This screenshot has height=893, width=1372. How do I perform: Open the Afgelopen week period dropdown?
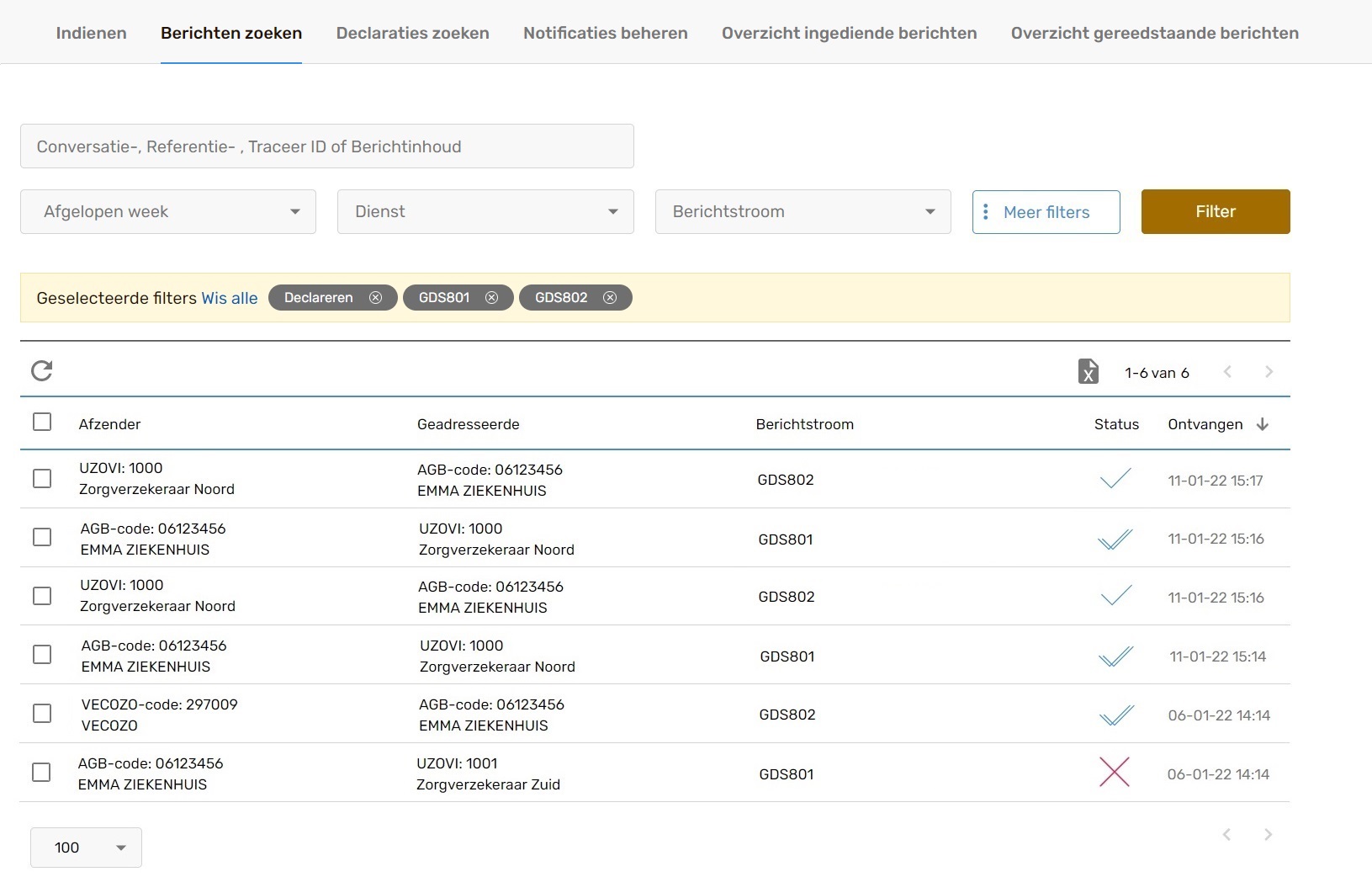[168, 211]
